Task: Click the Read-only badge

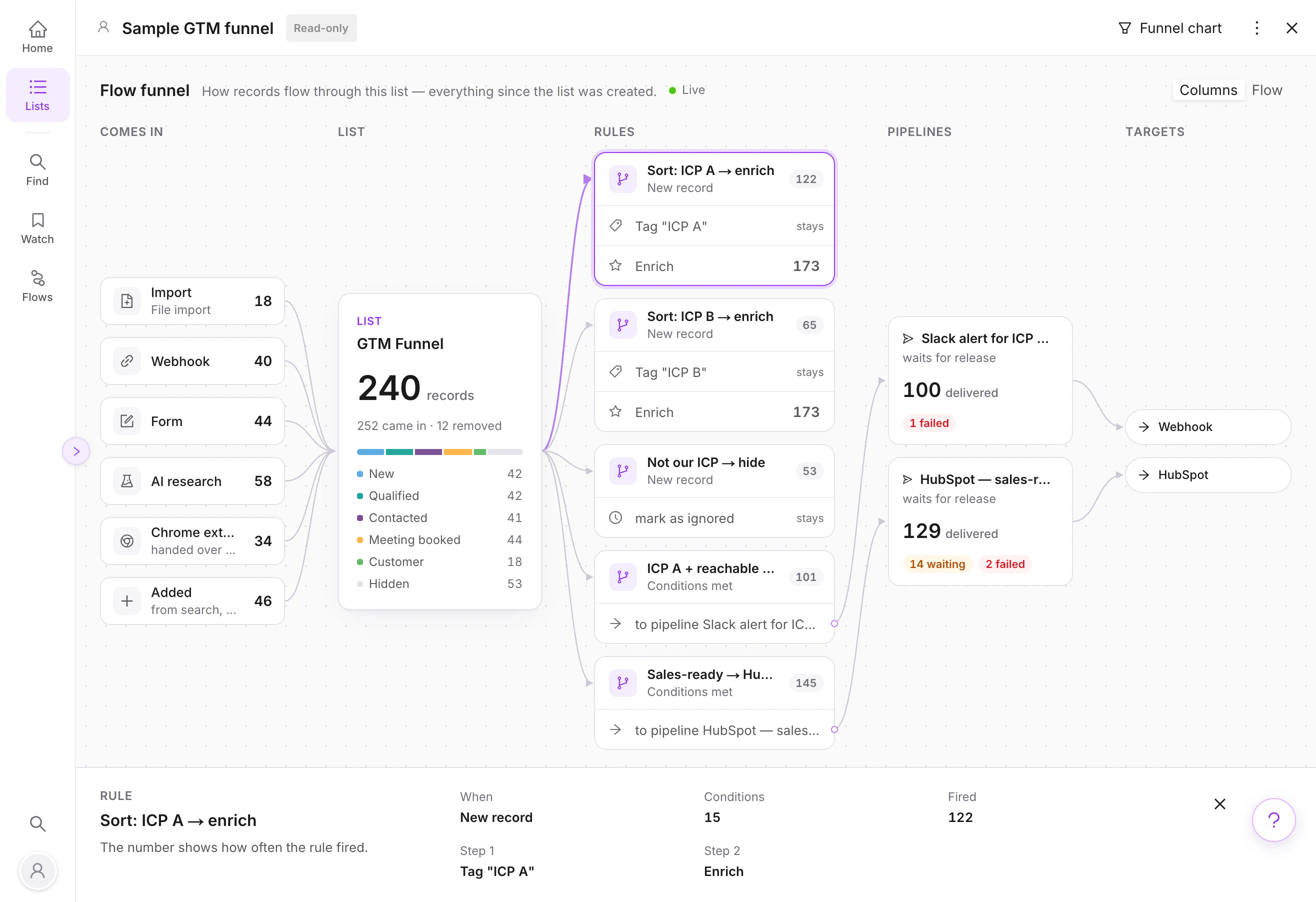Action: (x=321, y=28)
